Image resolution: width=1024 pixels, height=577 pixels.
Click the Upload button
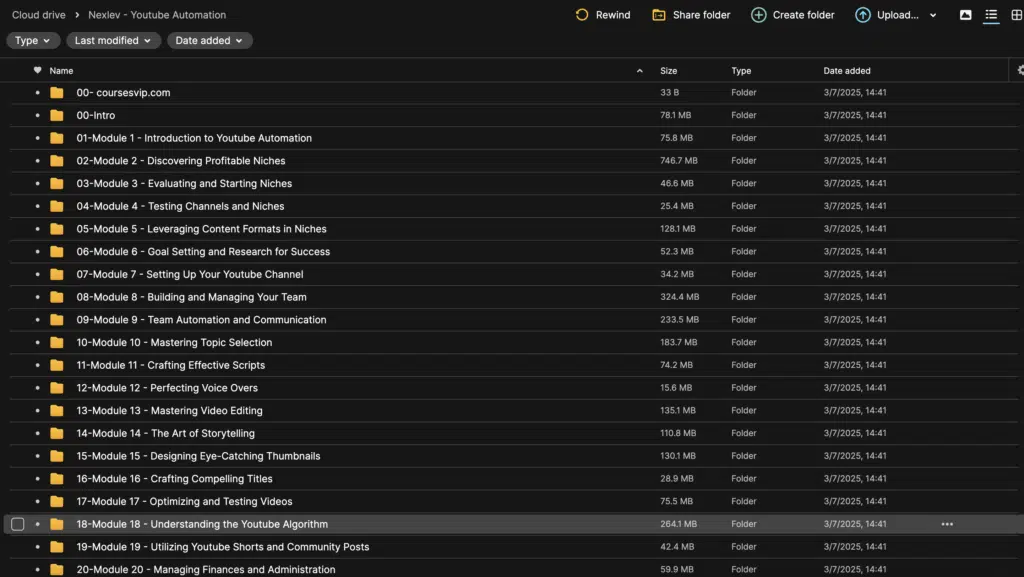(x=887, y=14)
